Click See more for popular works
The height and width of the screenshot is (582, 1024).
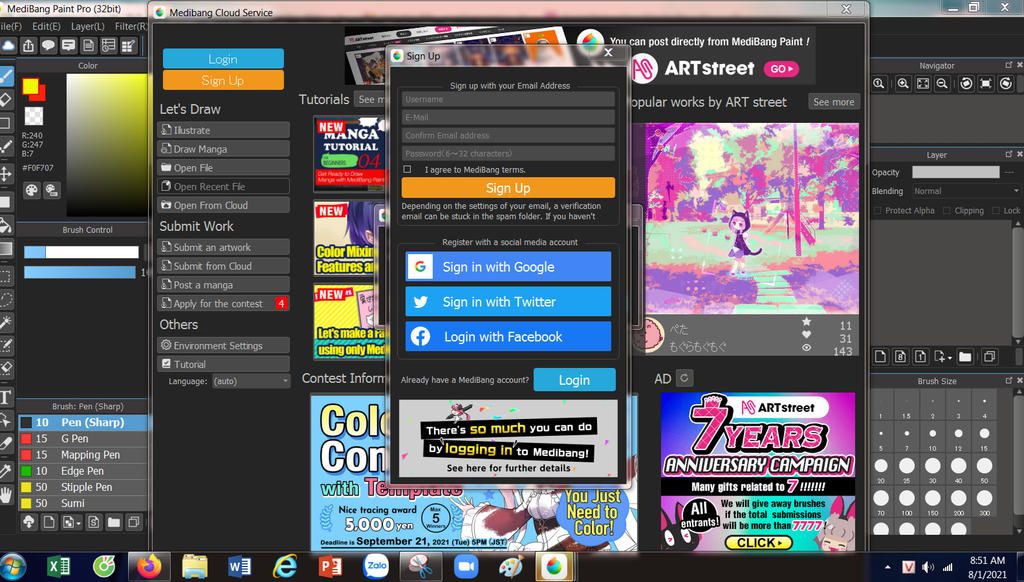coord(833,102)
